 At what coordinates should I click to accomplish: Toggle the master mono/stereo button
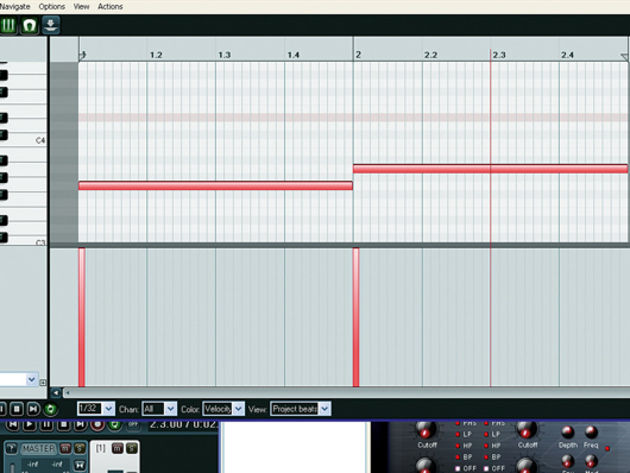pos(80,465)
